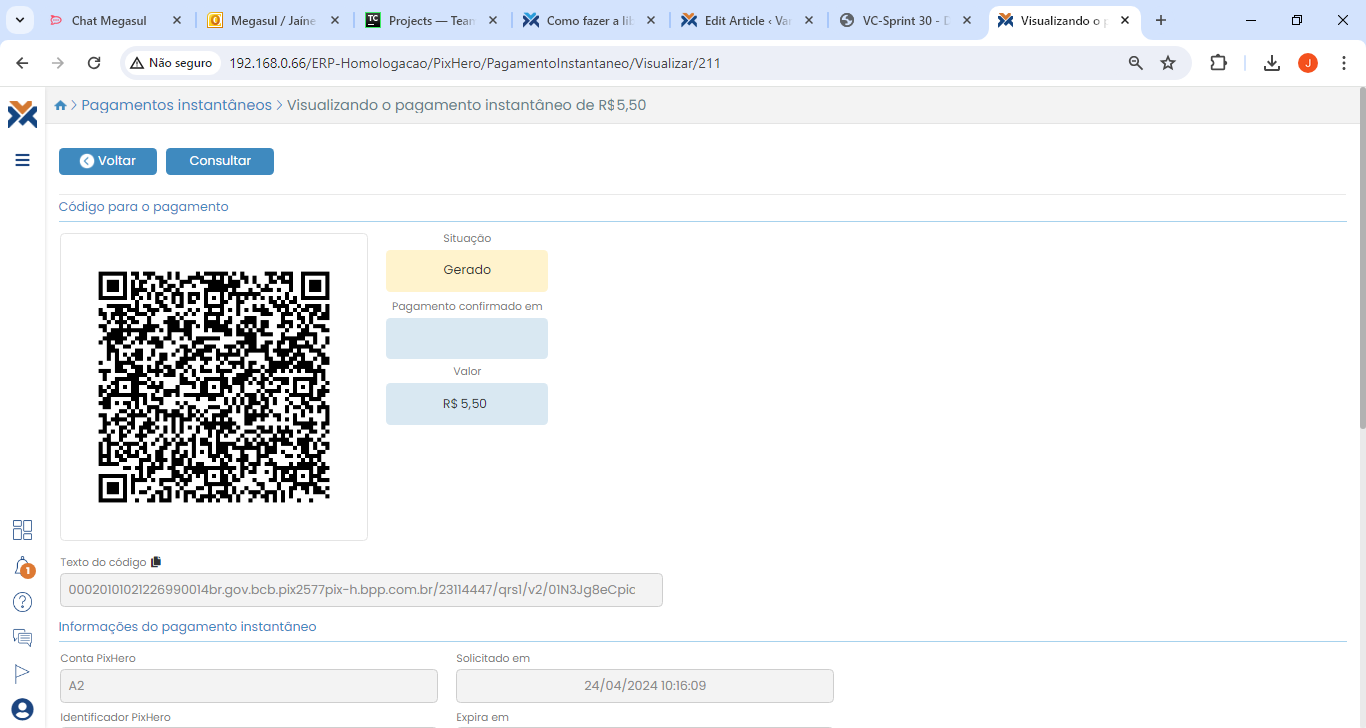
Task: Click the page vertical scrollbar
Action: click(1360, 260)
